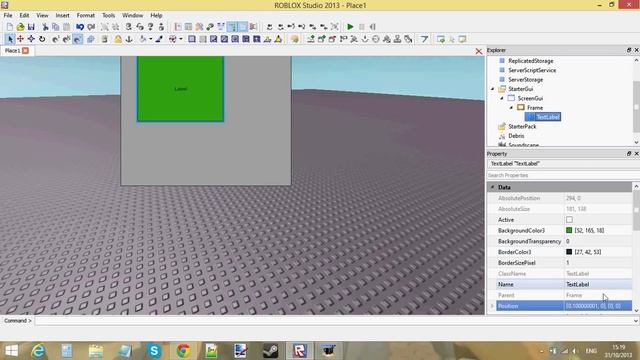The width and height of the screenshot is (640, 360).
Task: Click the wrench and hammer toolbar icon
Action: pyautogui.click(x=199, y=27)
